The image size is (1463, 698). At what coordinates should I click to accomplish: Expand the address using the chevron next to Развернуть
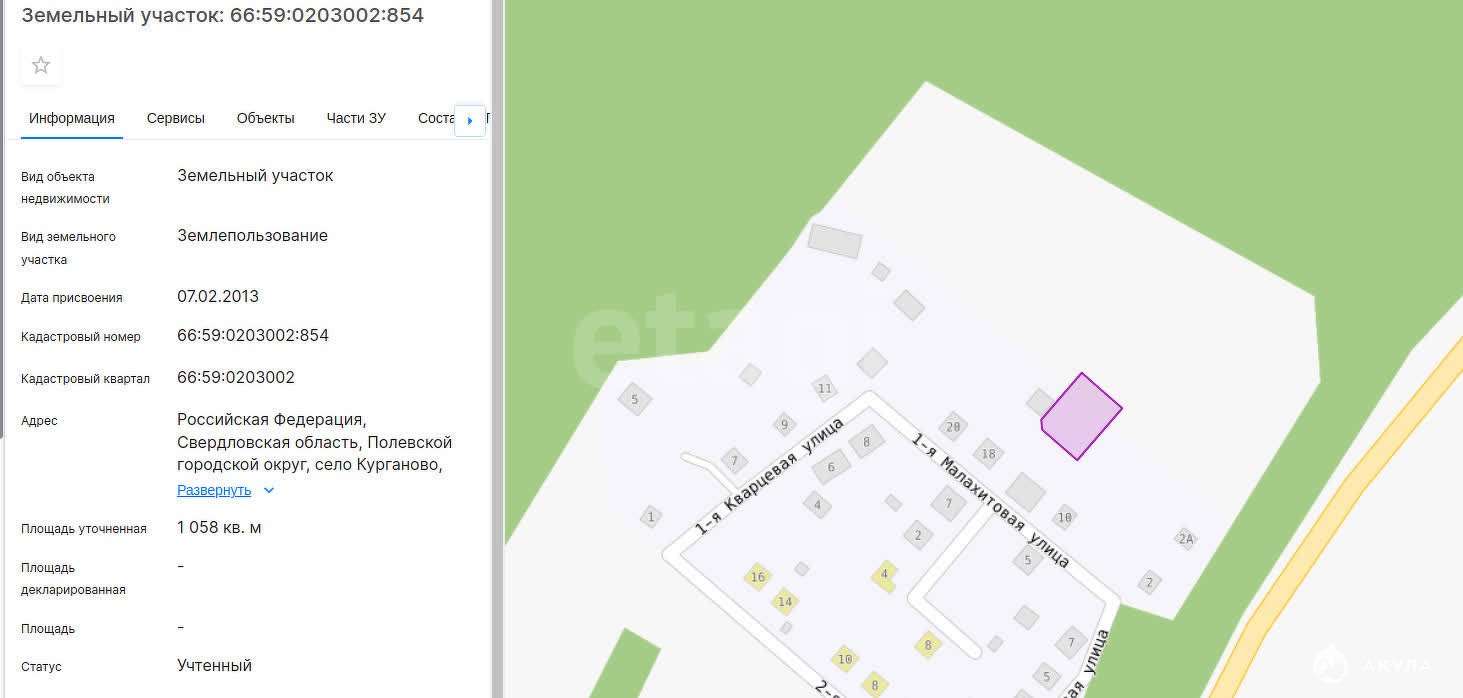pyautogui.click(x=268, y=491)
